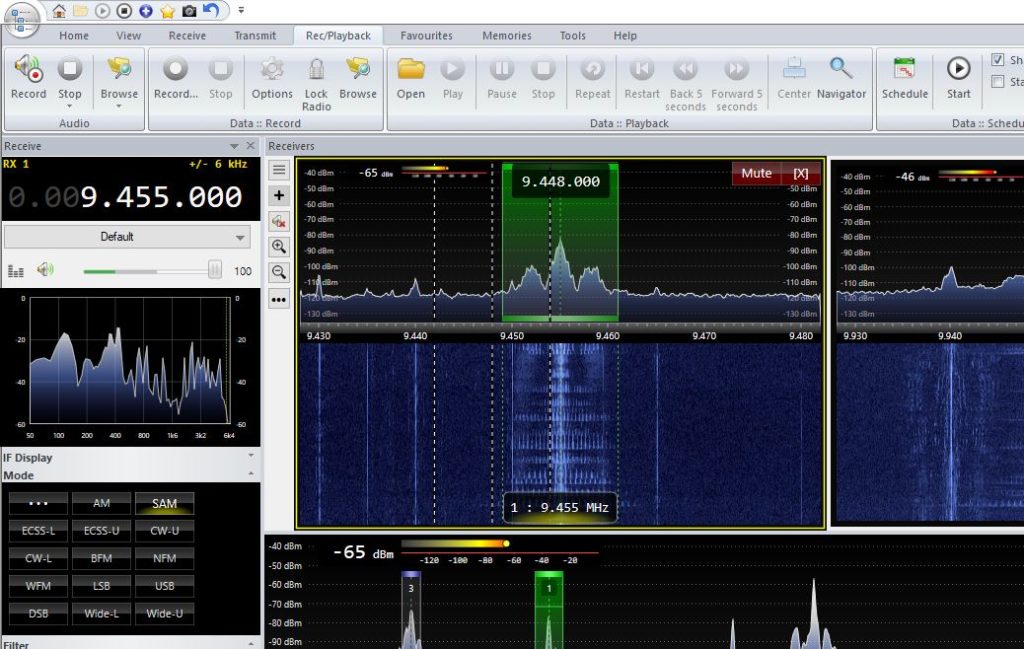Viewport: 1024px width, 649px height.
Task: Add a new receiver with the plus icon
Action: (279, 195)
